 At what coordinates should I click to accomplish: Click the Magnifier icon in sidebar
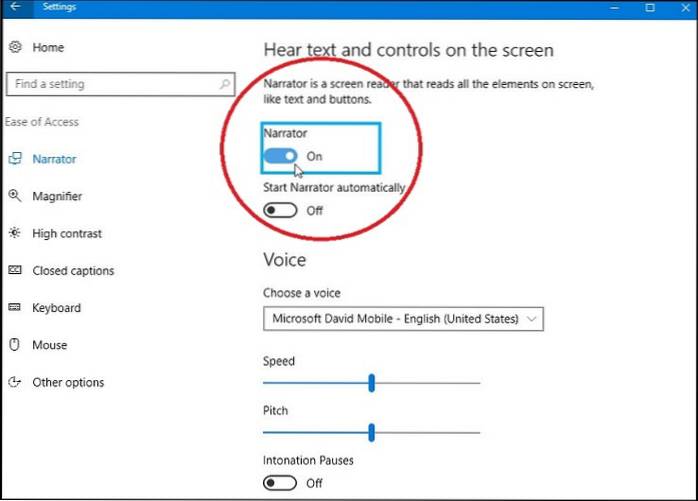[15, 196]
